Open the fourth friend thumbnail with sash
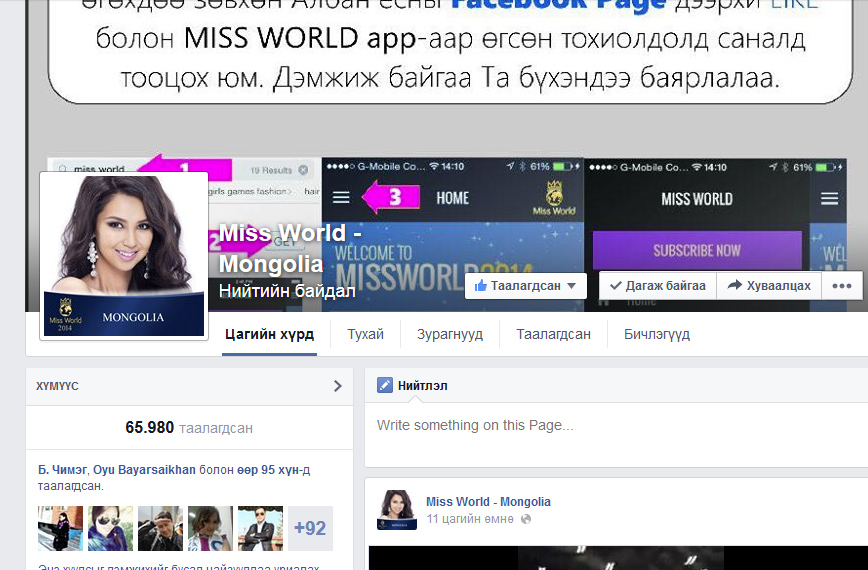The width and height of the screenshot is (868, 570). (x=210, y=528)
